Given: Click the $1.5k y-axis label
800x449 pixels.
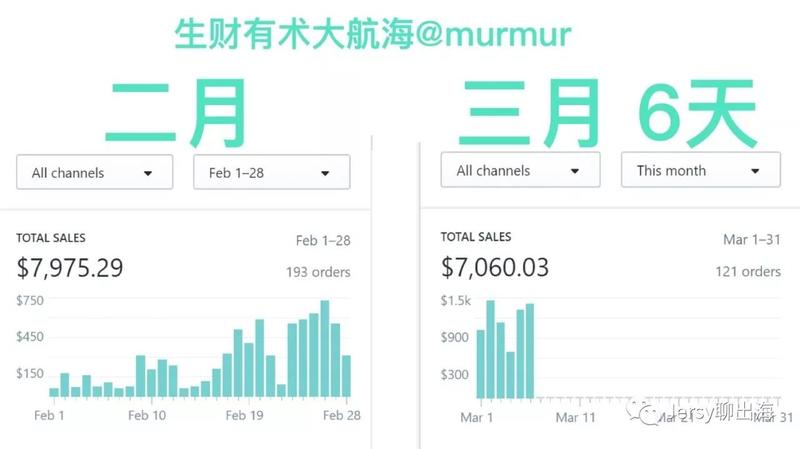Looking at the screenshot, I should pos(455,301).
